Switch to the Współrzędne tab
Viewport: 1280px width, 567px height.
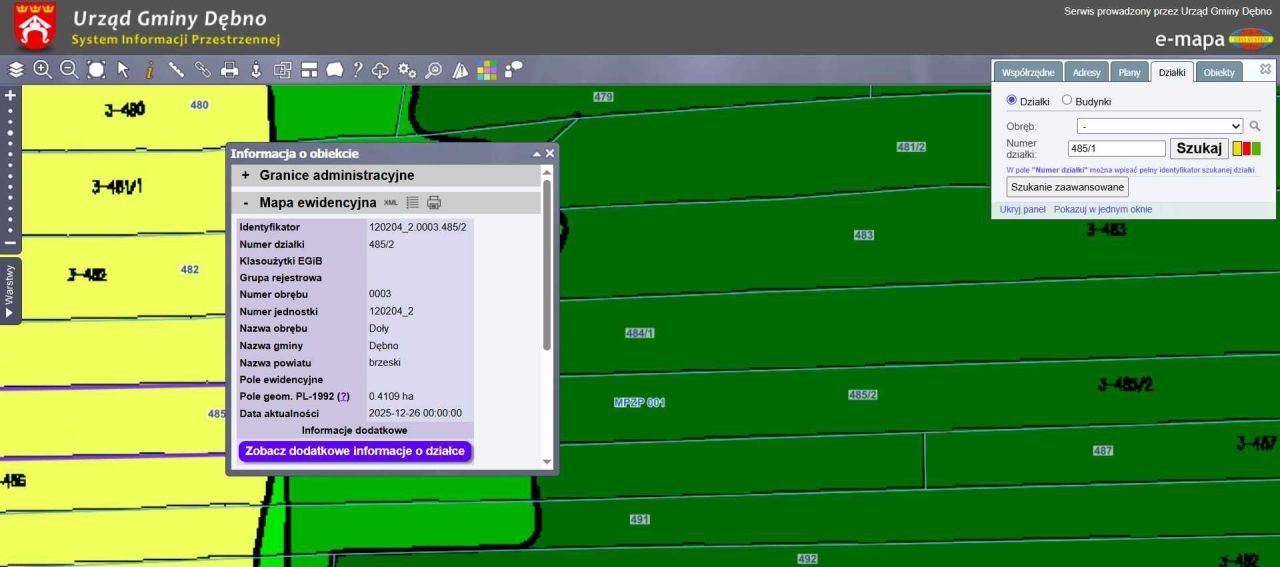(x=1028, y=72)
